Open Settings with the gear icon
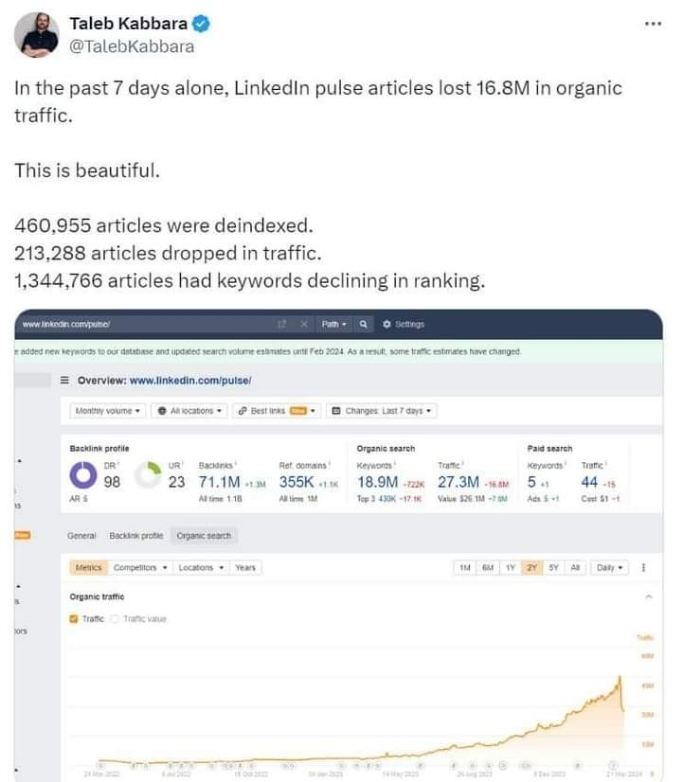The height and width of the screenshot is (782, 682). click(403, 324)
